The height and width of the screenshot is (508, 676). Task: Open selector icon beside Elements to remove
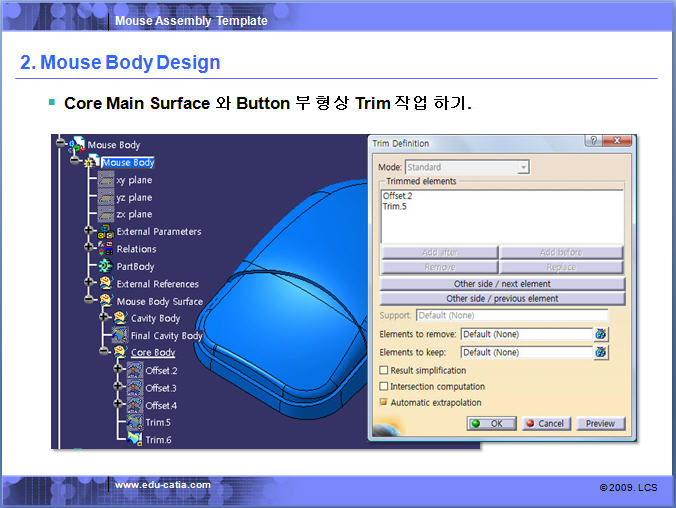[x=601, y=334]
